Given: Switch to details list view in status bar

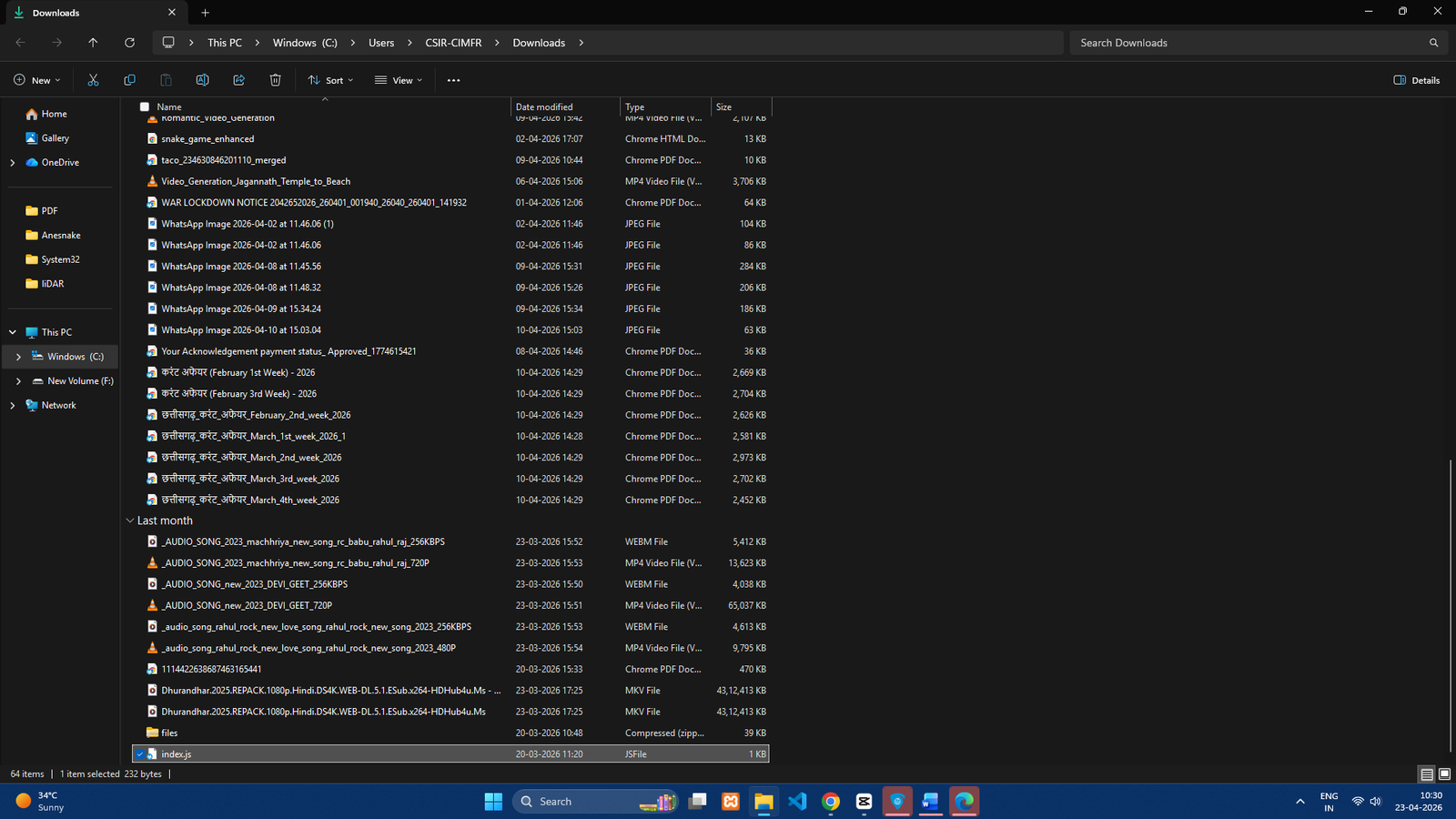Looking at the screenshot, I should [1426, 774].
